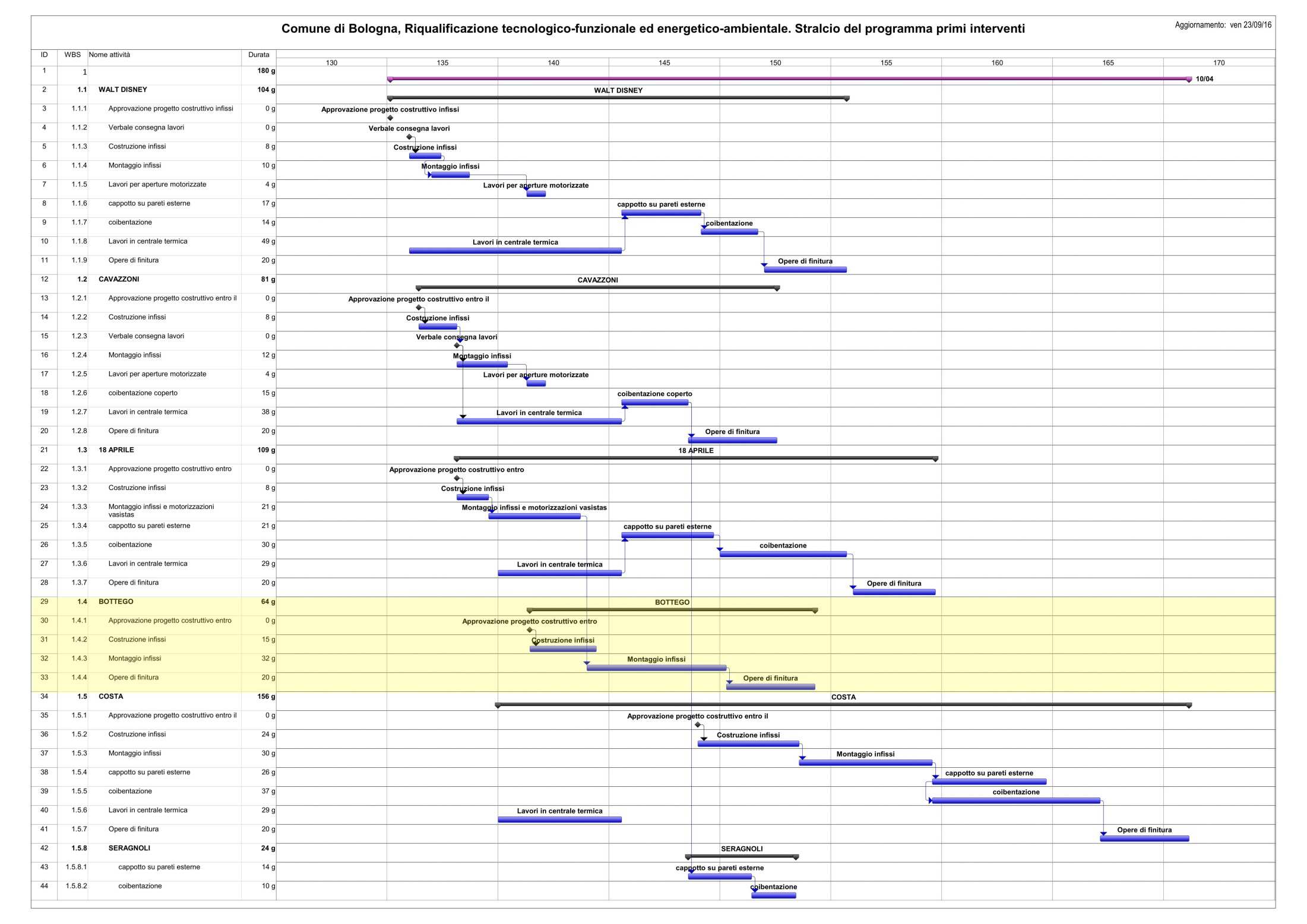
Task: Click the row 11 Opere di finitura bar
Action: pyautogui.click(x=805, y=270)
